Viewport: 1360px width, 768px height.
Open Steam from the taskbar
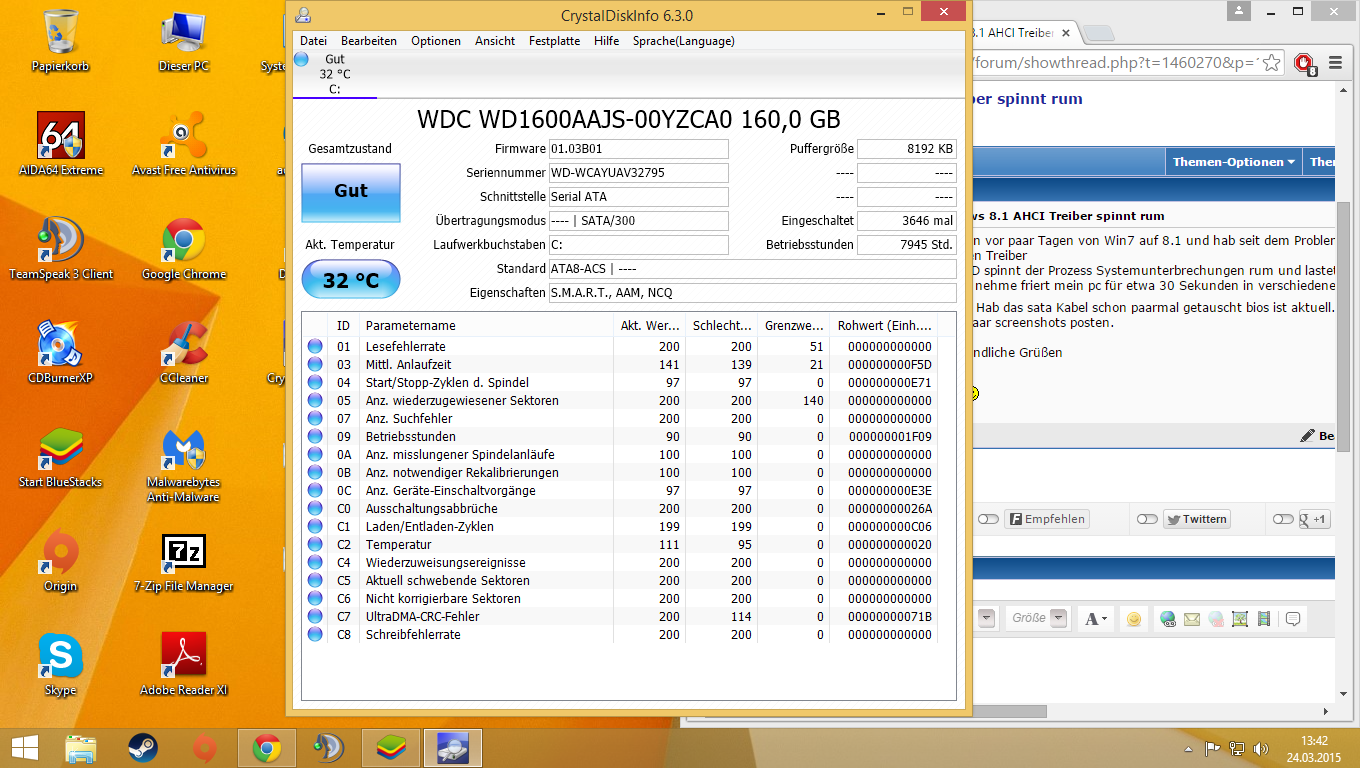(143, 748)
